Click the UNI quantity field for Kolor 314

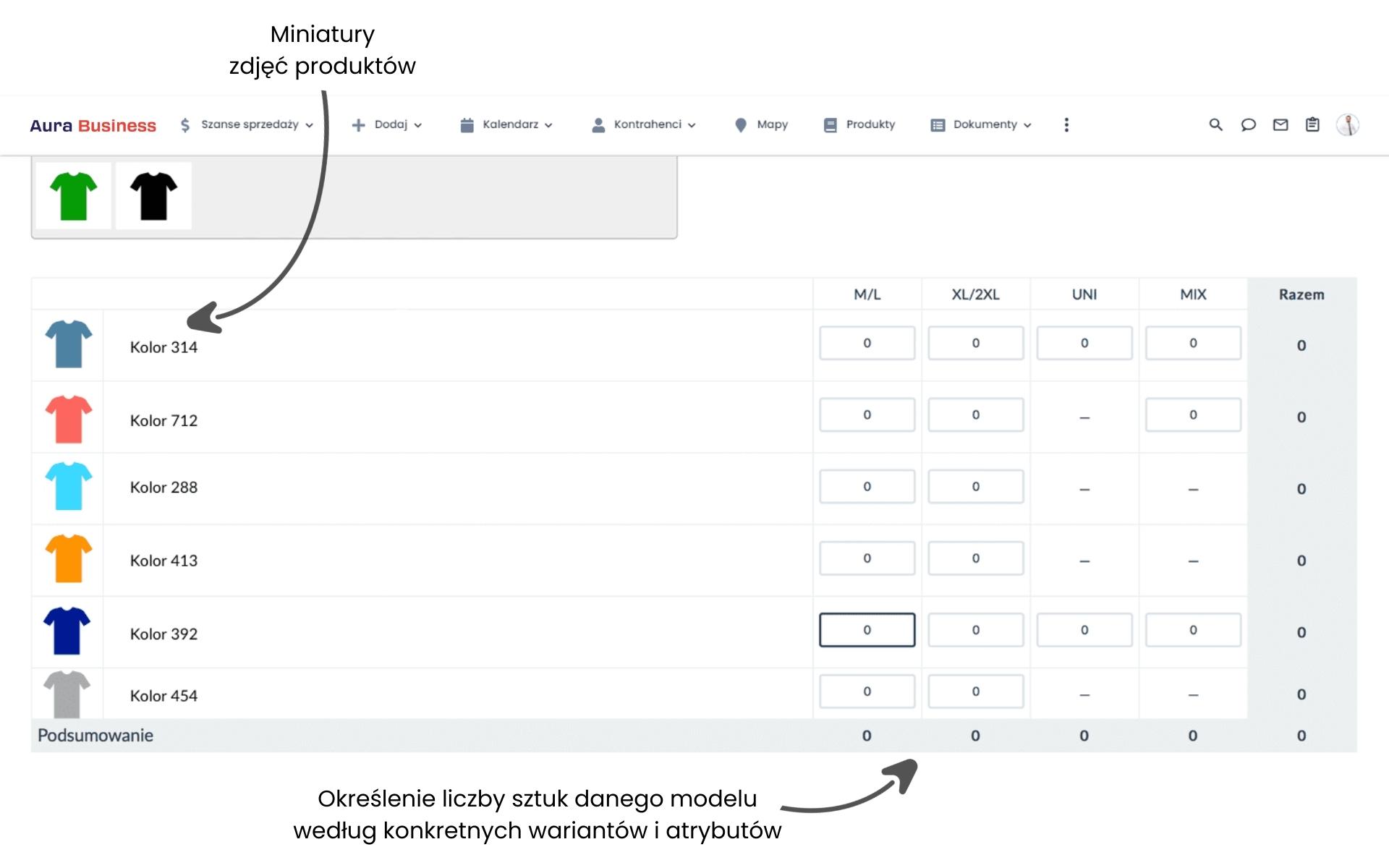pyautogui.click(x=1084, y=343)
